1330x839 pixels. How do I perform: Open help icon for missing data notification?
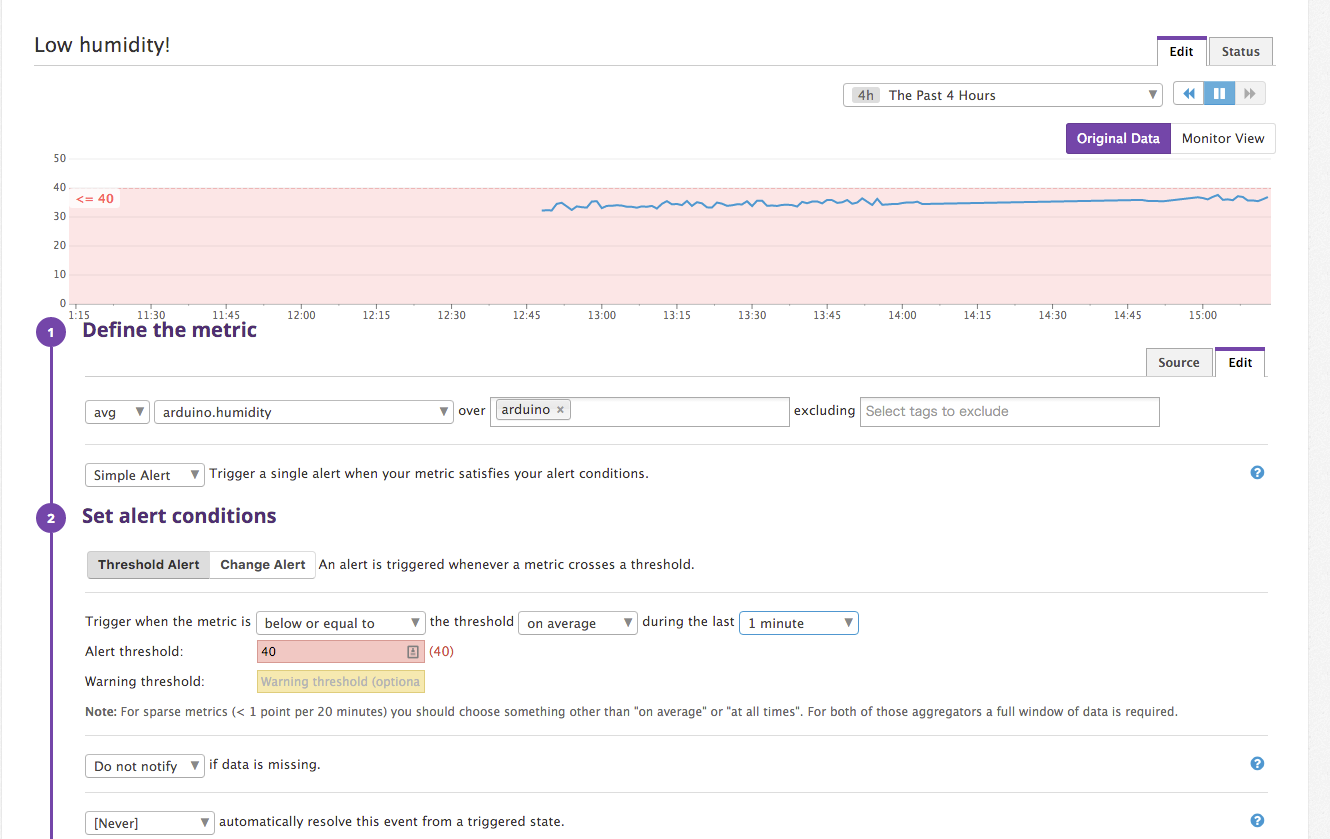tap(1257, 764)
